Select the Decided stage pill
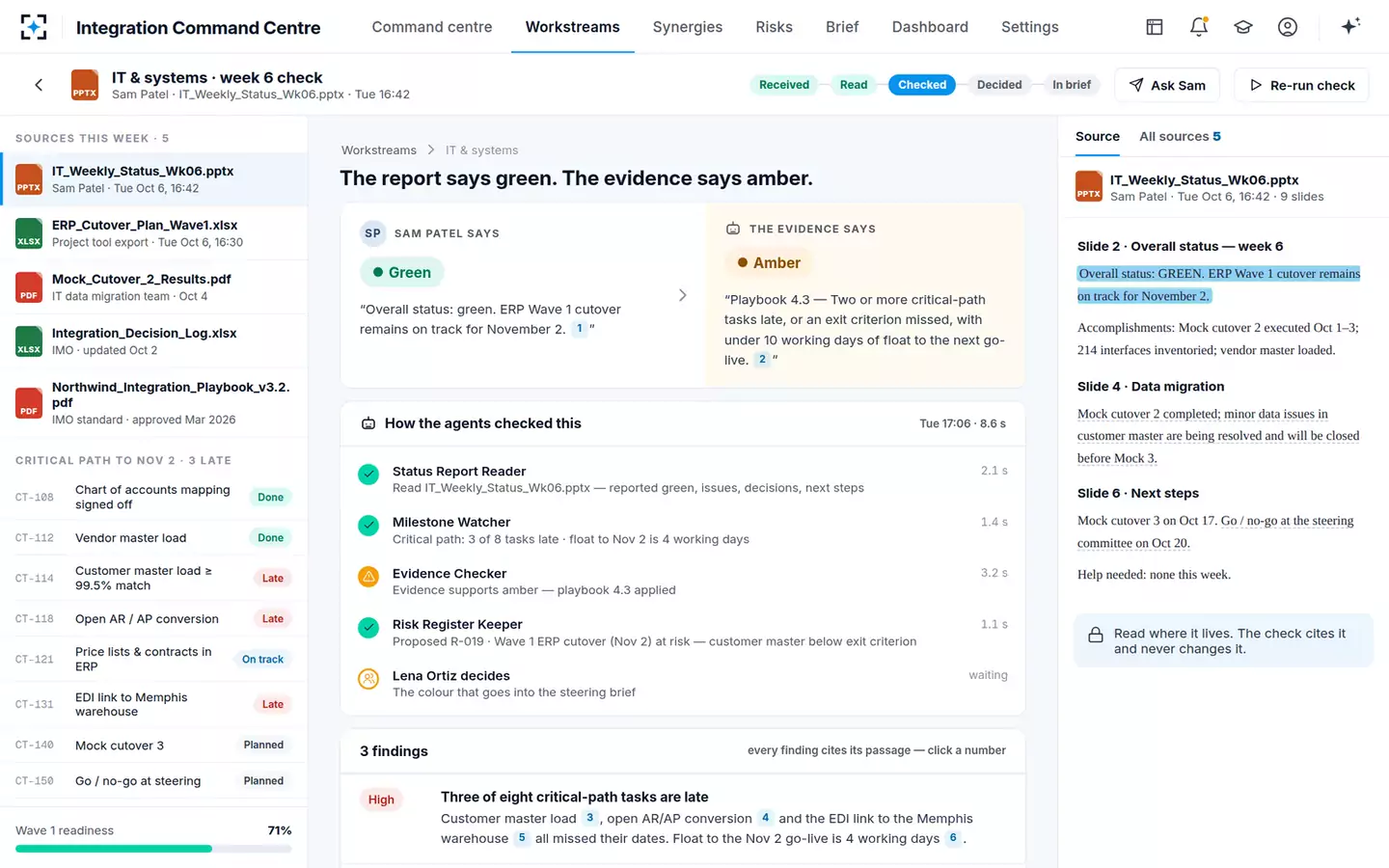This screenshot has height=868, width=1389. click(999, 85)
